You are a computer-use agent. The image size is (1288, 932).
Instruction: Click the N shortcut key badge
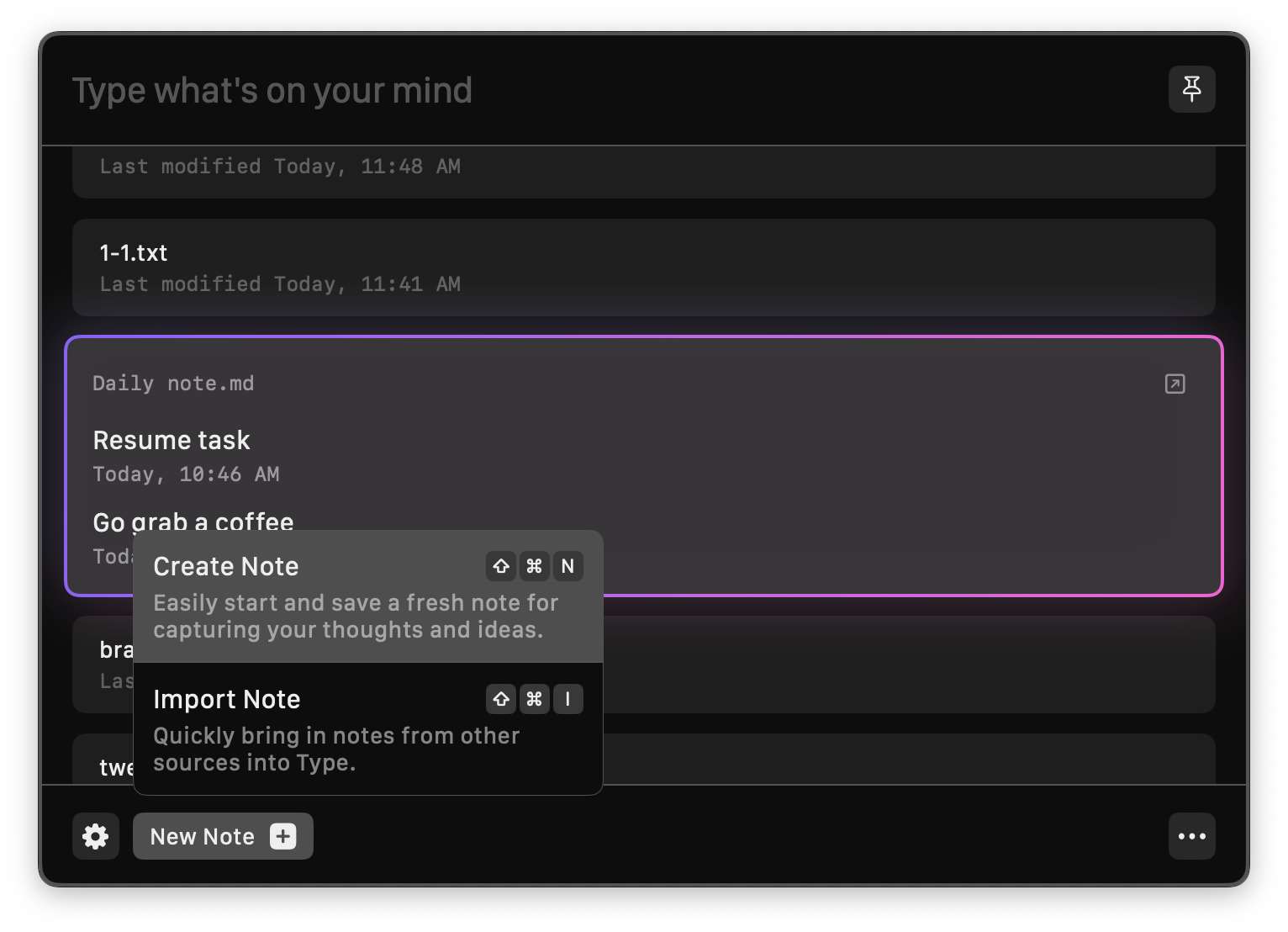click(x=567, y=566)
